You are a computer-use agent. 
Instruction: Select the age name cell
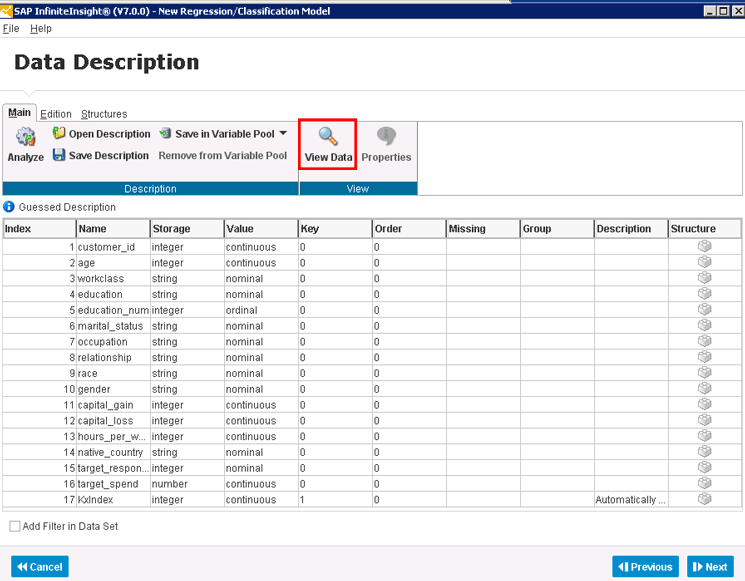pyautogui.click(x=113, y=263)
